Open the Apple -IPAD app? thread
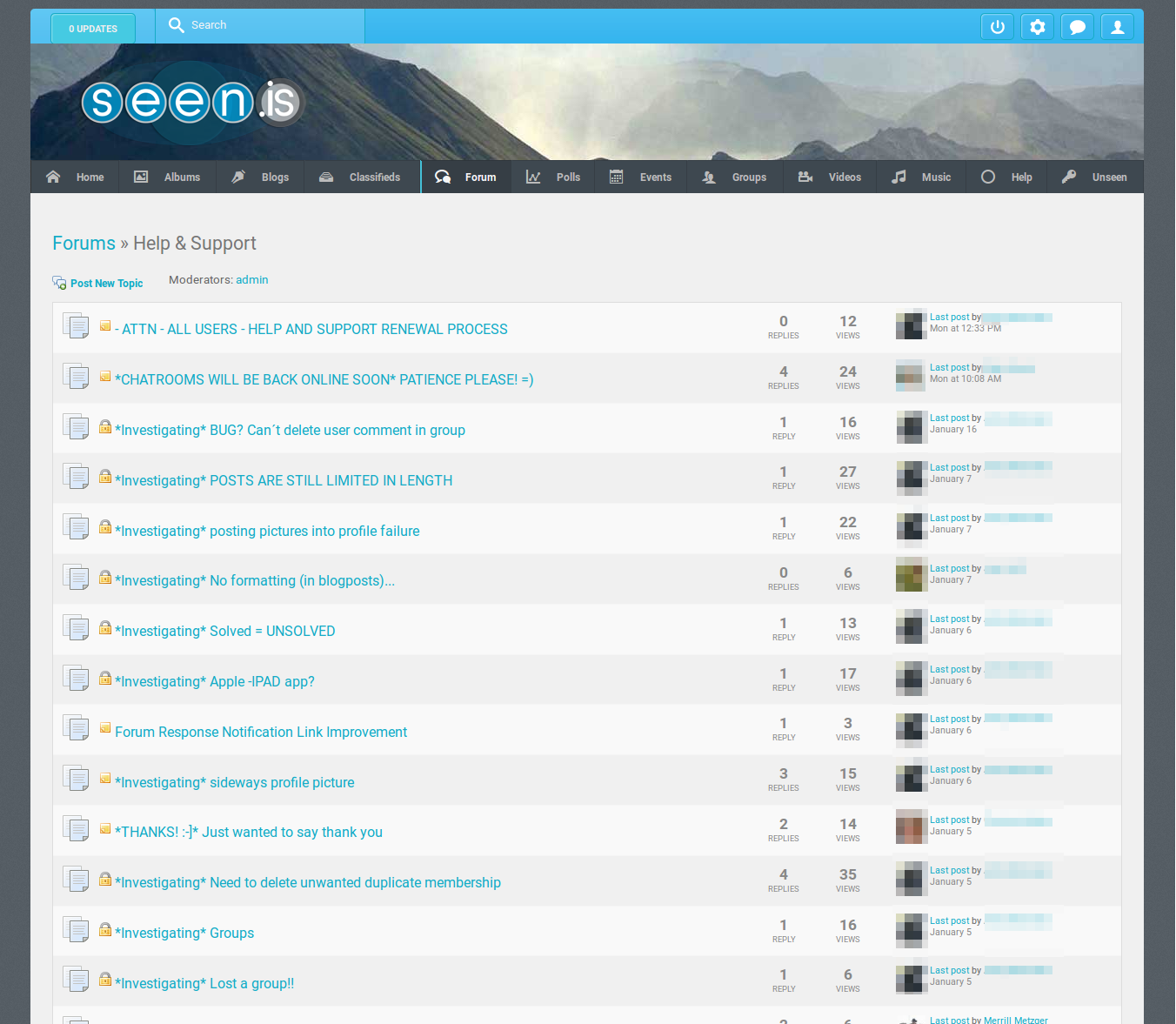The image size is (1176, 1024). click(x=215, y=682)
